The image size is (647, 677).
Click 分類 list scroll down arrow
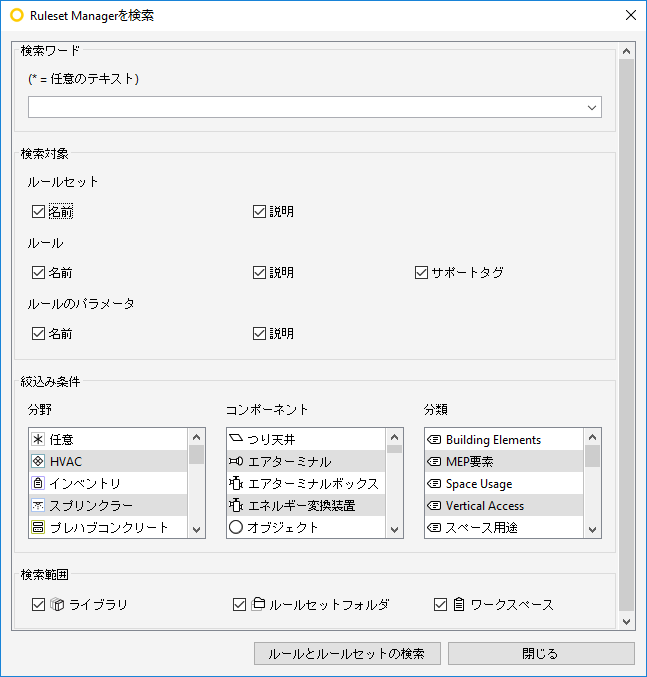click(x=592, y=530)
